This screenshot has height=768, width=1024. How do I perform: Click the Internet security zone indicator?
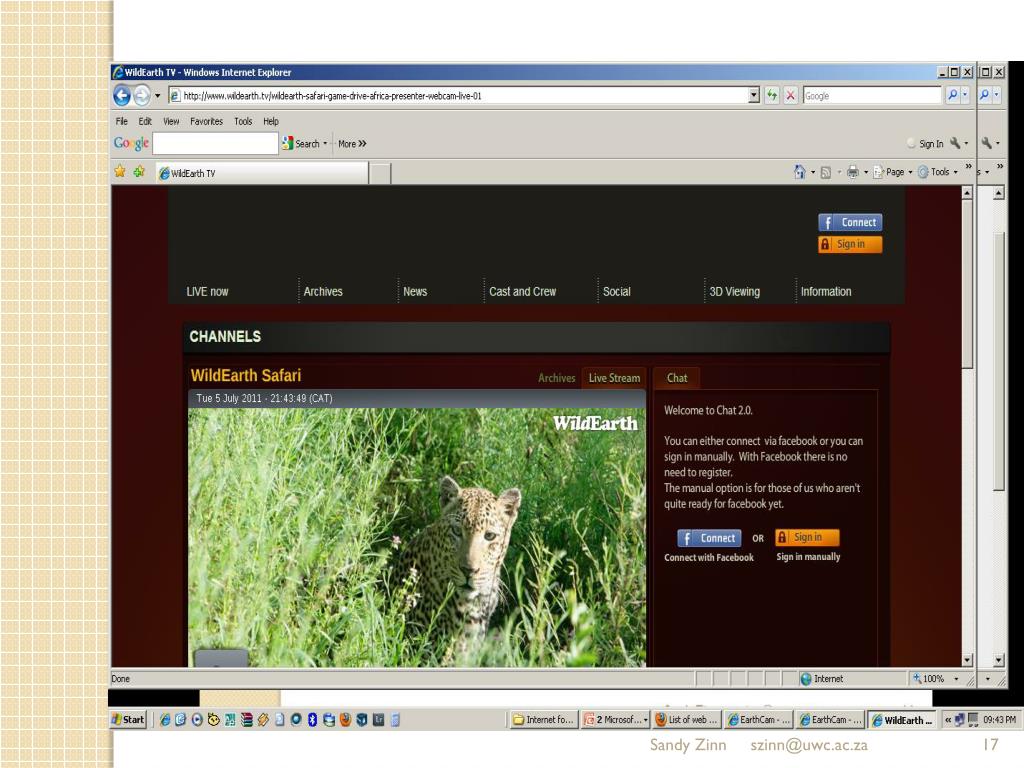pyautogui.click(x=822, y=679)
